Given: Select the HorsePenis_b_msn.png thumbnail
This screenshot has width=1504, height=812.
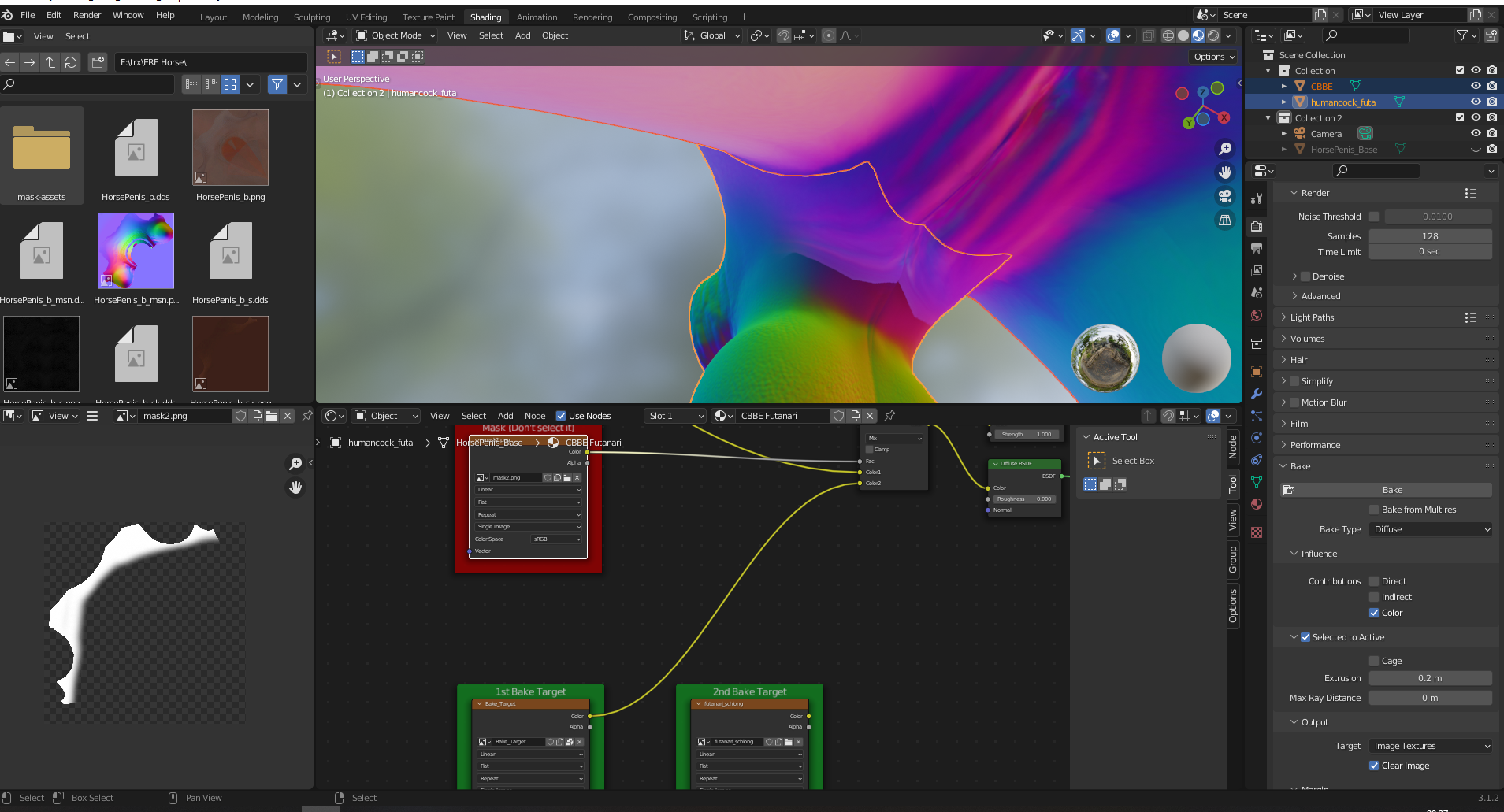Looking at the screenshot, I should click(x=136, y=251).
